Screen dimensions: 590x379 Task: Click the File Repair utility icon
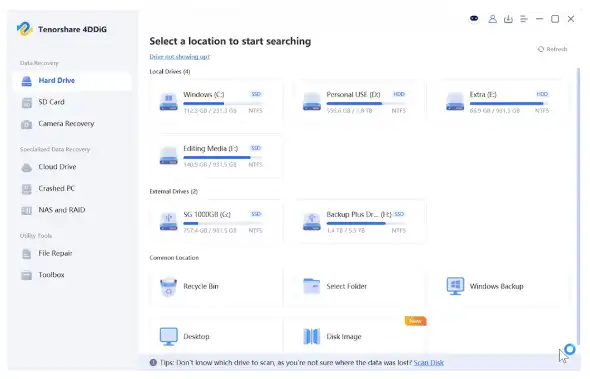tap(26, 254)
